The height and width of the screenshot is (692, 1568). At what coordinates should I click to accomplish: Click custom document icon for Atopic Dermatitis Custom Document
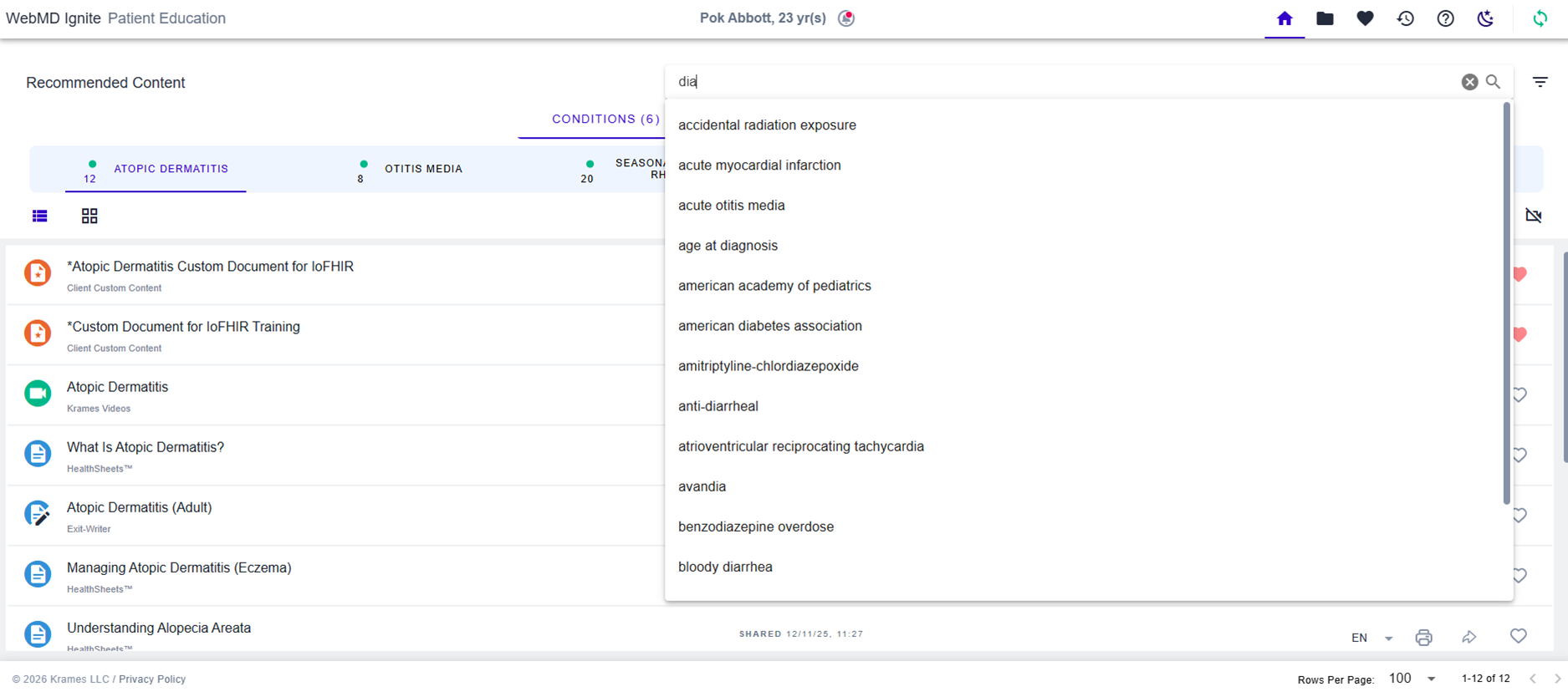(38, 273)
